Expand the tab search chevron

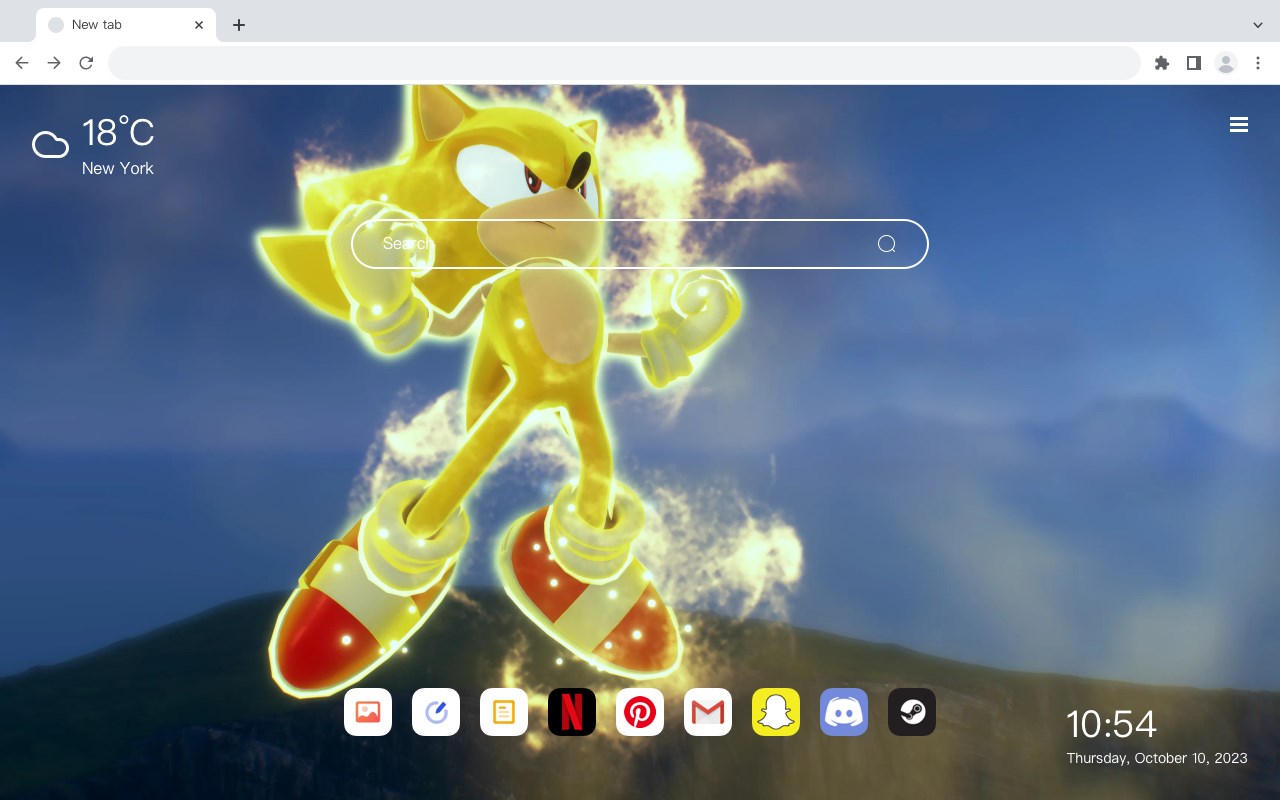coord(1258,25)
